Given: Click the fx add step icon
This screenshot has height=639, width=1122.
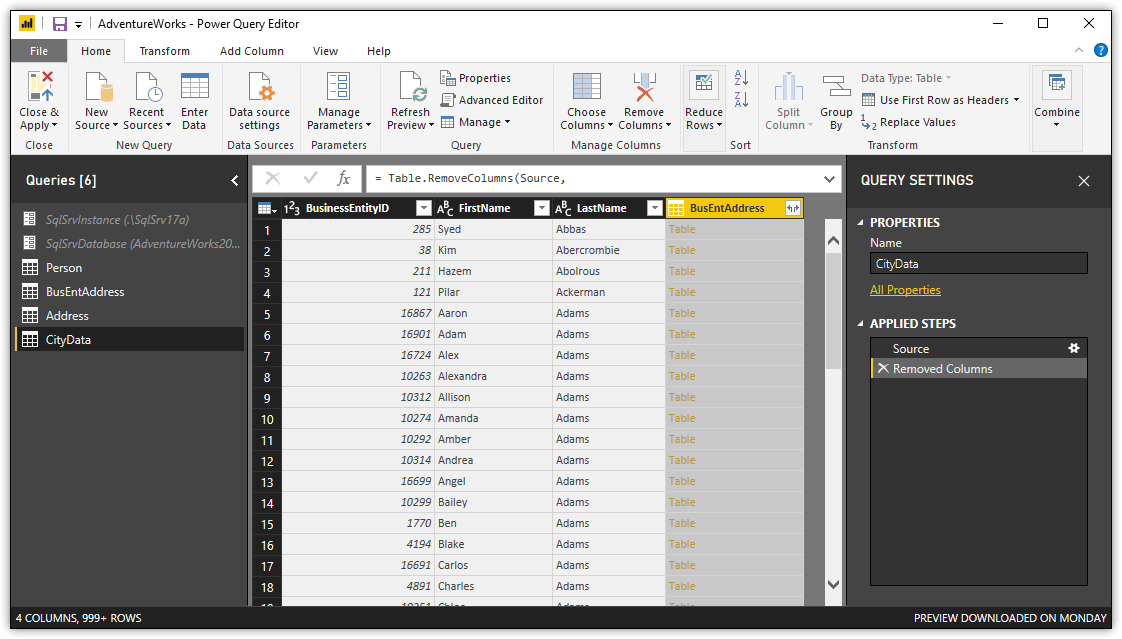Looking at the screenshot, I should coord(343,178).
